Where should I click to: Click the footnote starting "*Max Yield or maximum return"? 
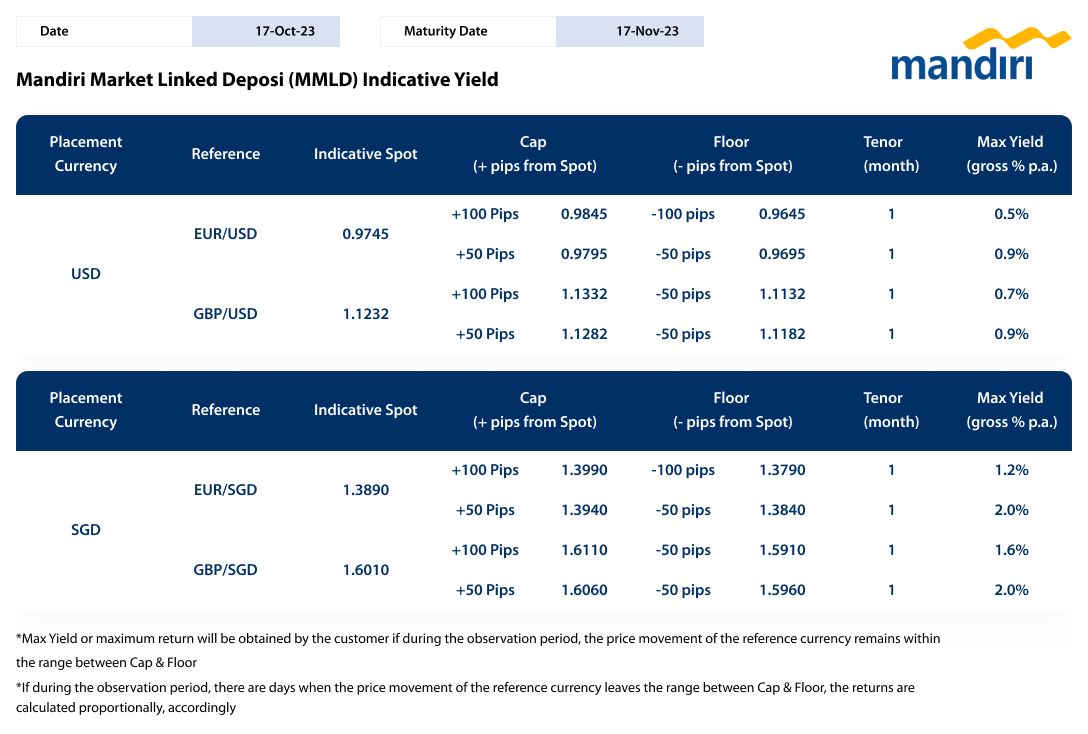(x=478, y=650)
